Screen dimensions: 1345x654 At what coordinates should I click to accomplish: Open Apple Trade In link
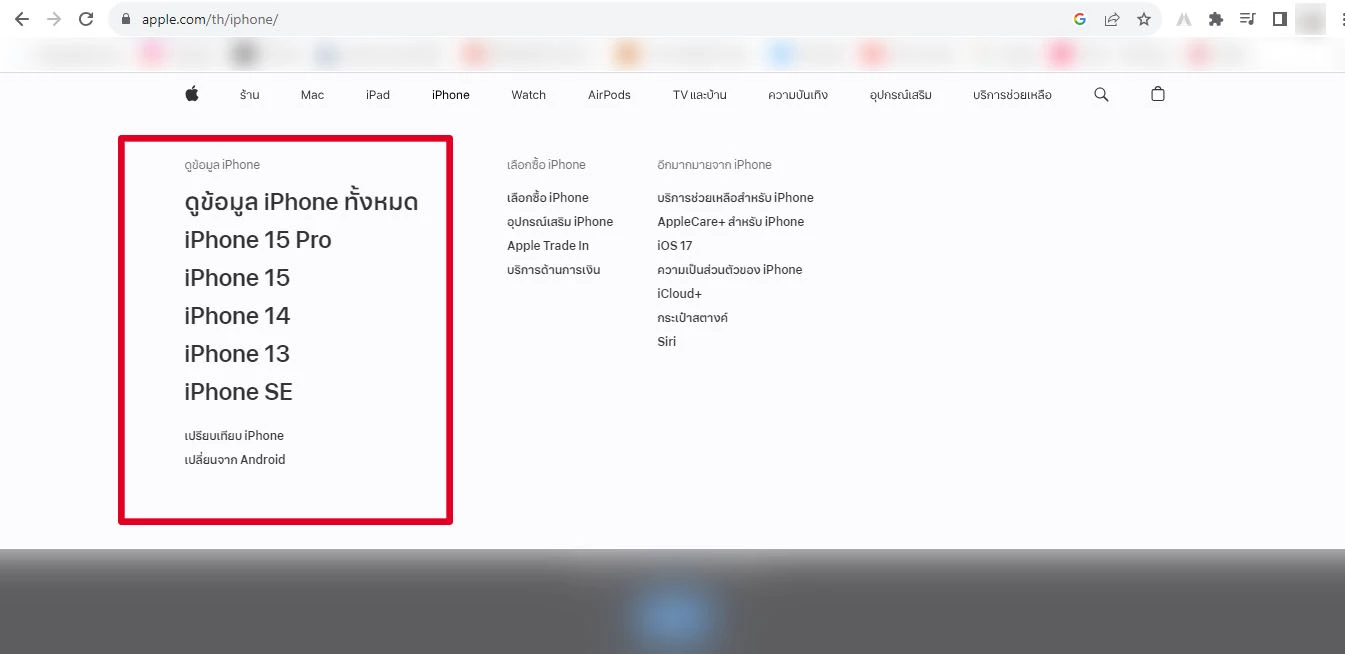point(548,246)
